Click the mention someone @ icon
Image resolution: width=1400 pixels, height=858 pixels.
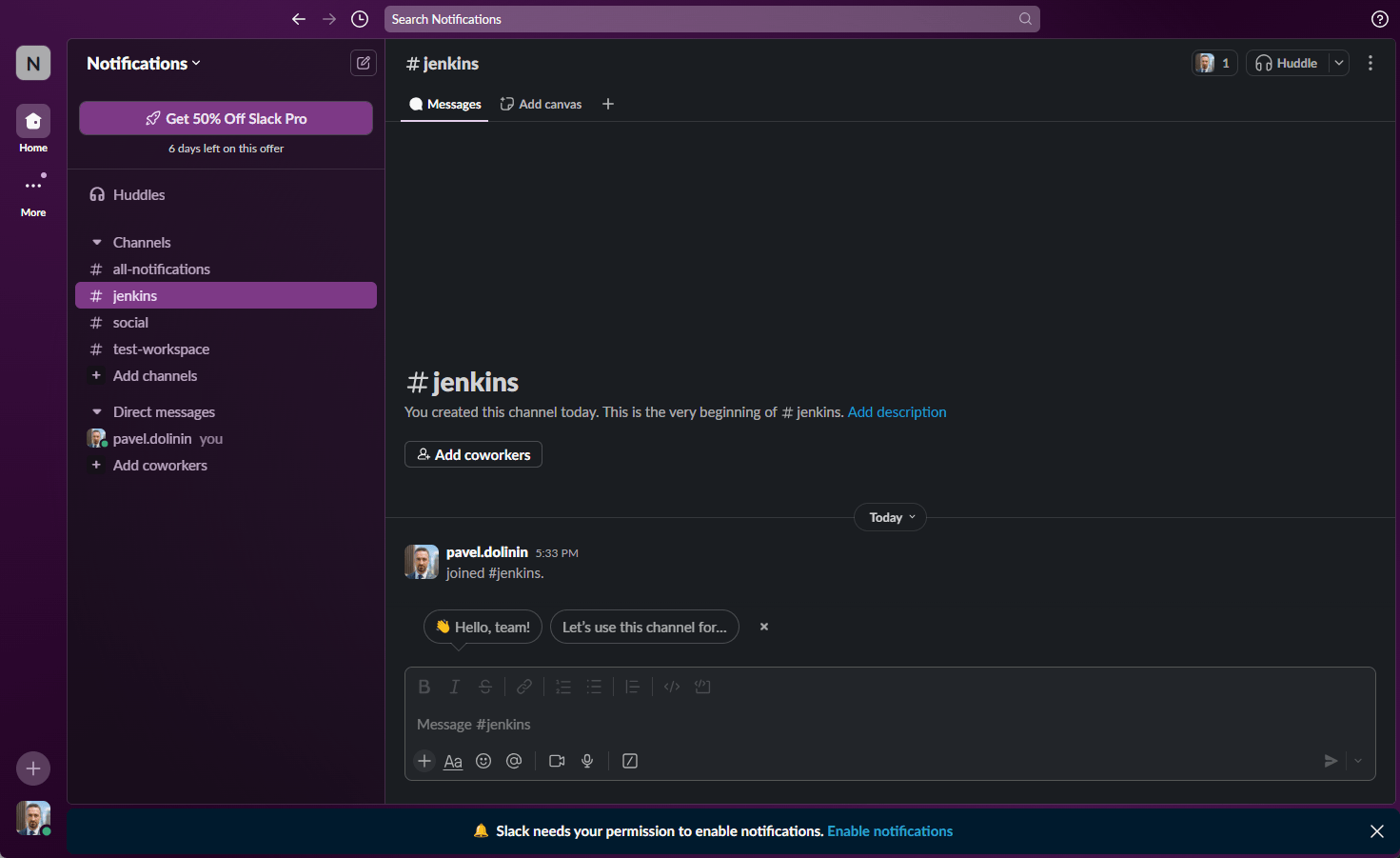coord(514,761)
